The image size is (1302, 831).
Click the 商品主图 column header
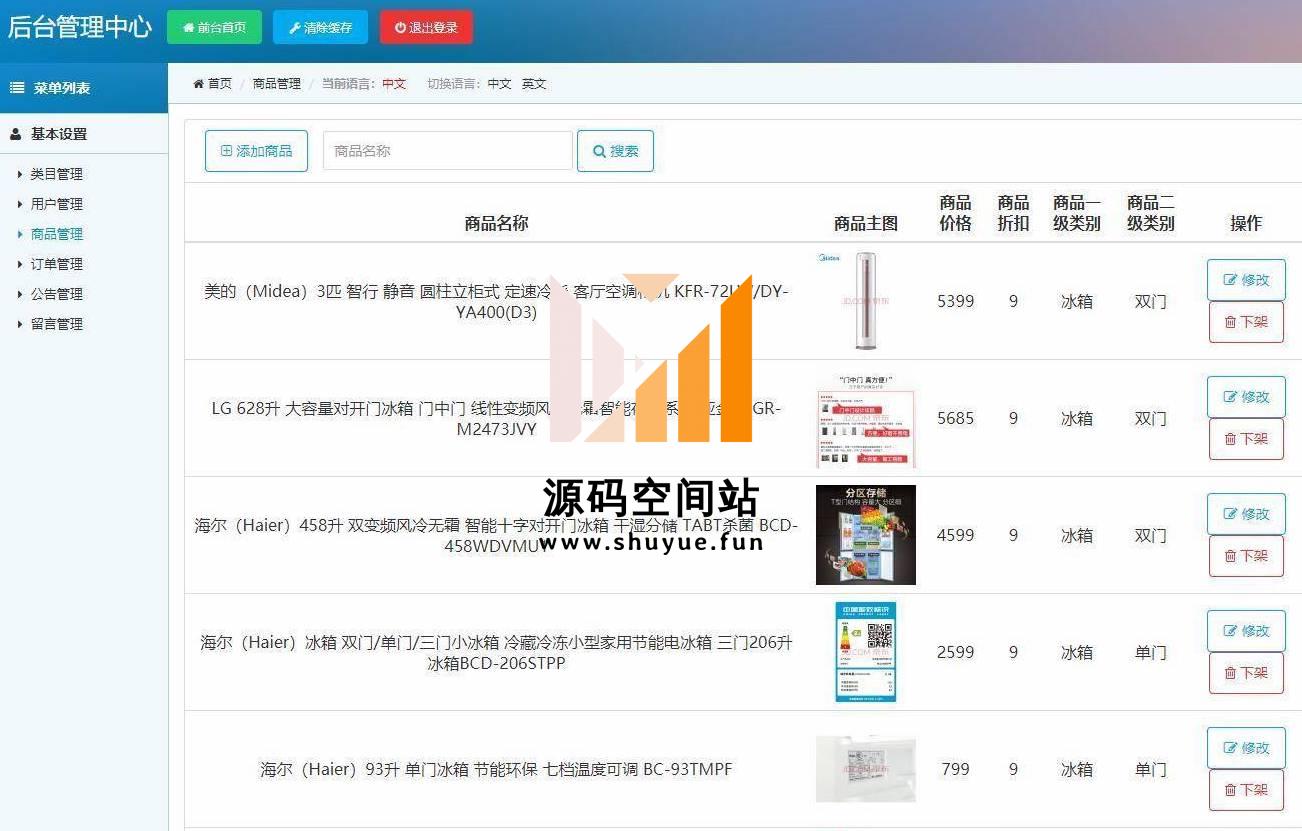pos(866,223)
